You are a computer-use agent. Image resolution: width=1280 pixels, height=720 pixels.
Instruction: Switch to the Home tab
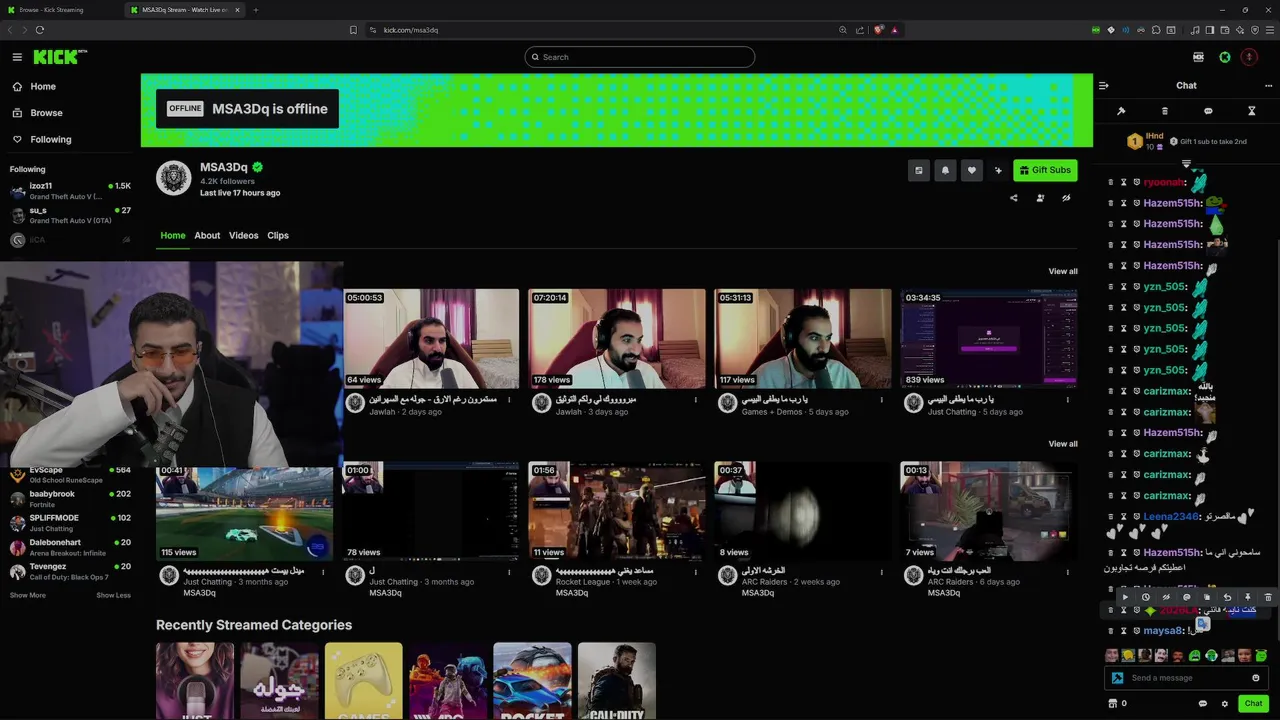(x=173, y=236)
